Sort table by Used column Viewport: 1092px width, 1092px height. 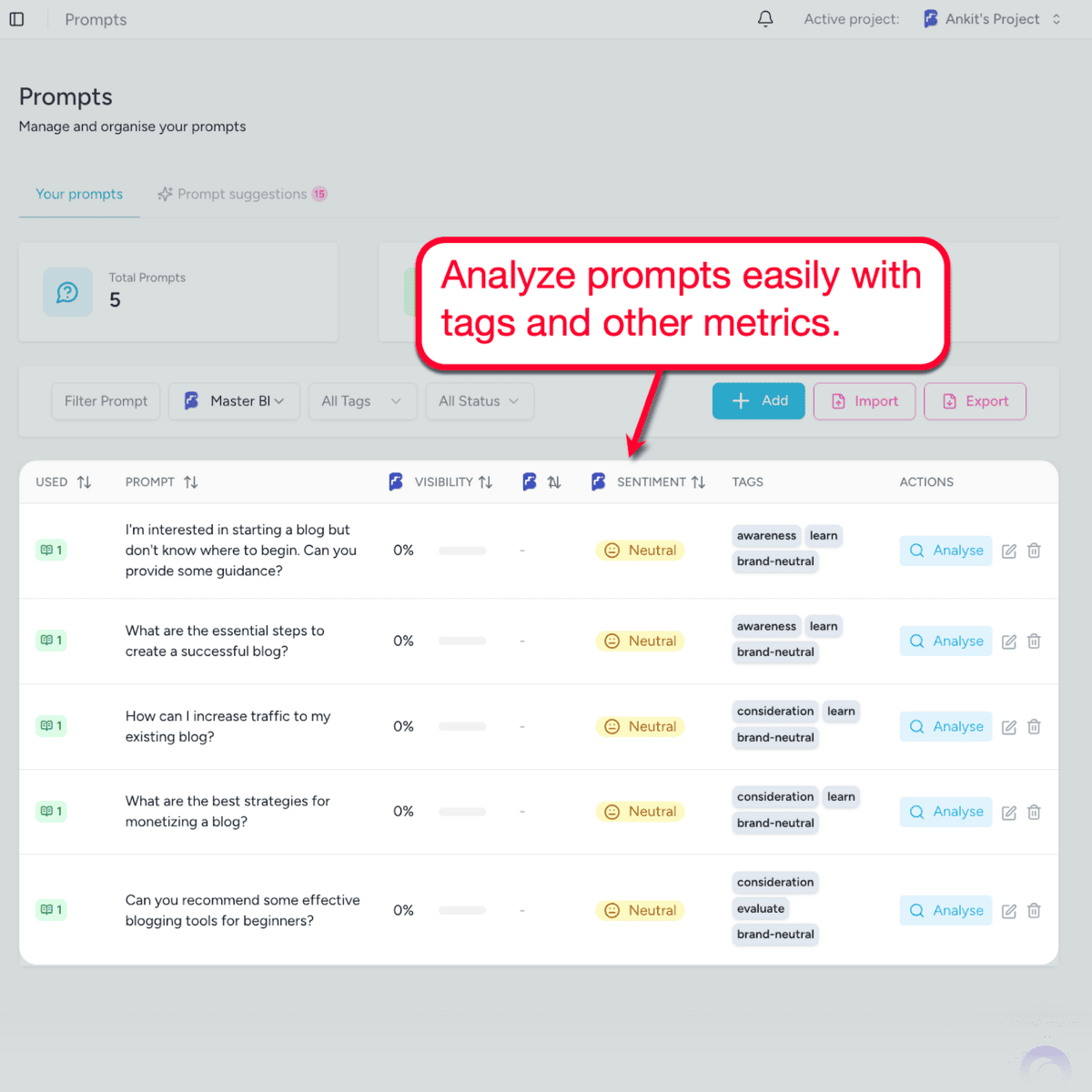(84, 482)
